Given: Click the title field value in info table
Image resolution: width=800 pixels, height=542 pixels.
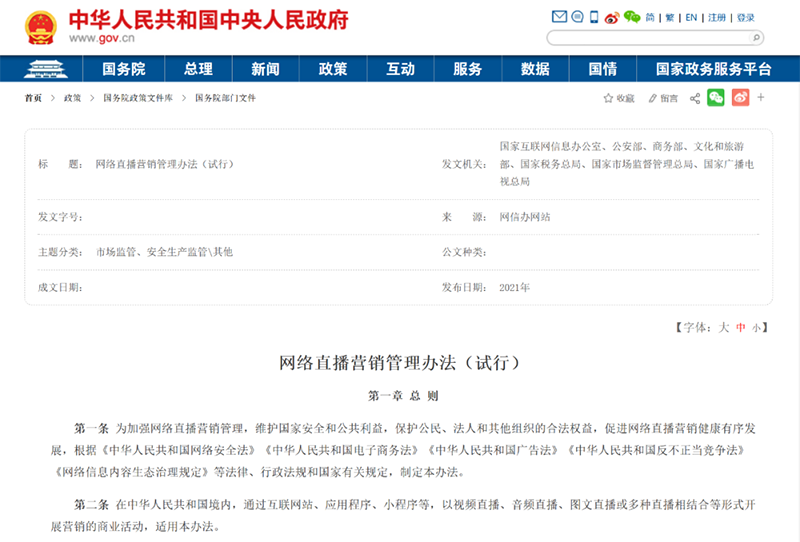Looking at the screenshot, I should click(164, 164).
